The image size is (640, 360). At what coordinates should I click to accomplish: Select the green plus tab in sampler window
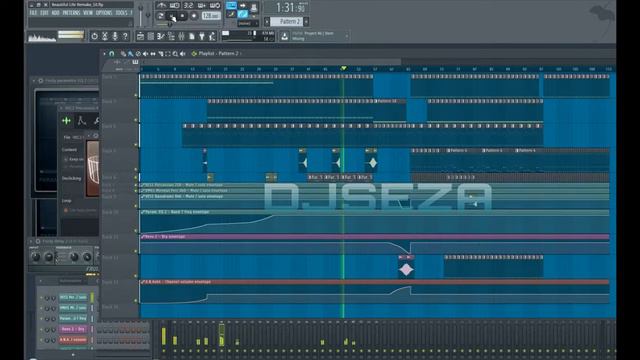66,121
